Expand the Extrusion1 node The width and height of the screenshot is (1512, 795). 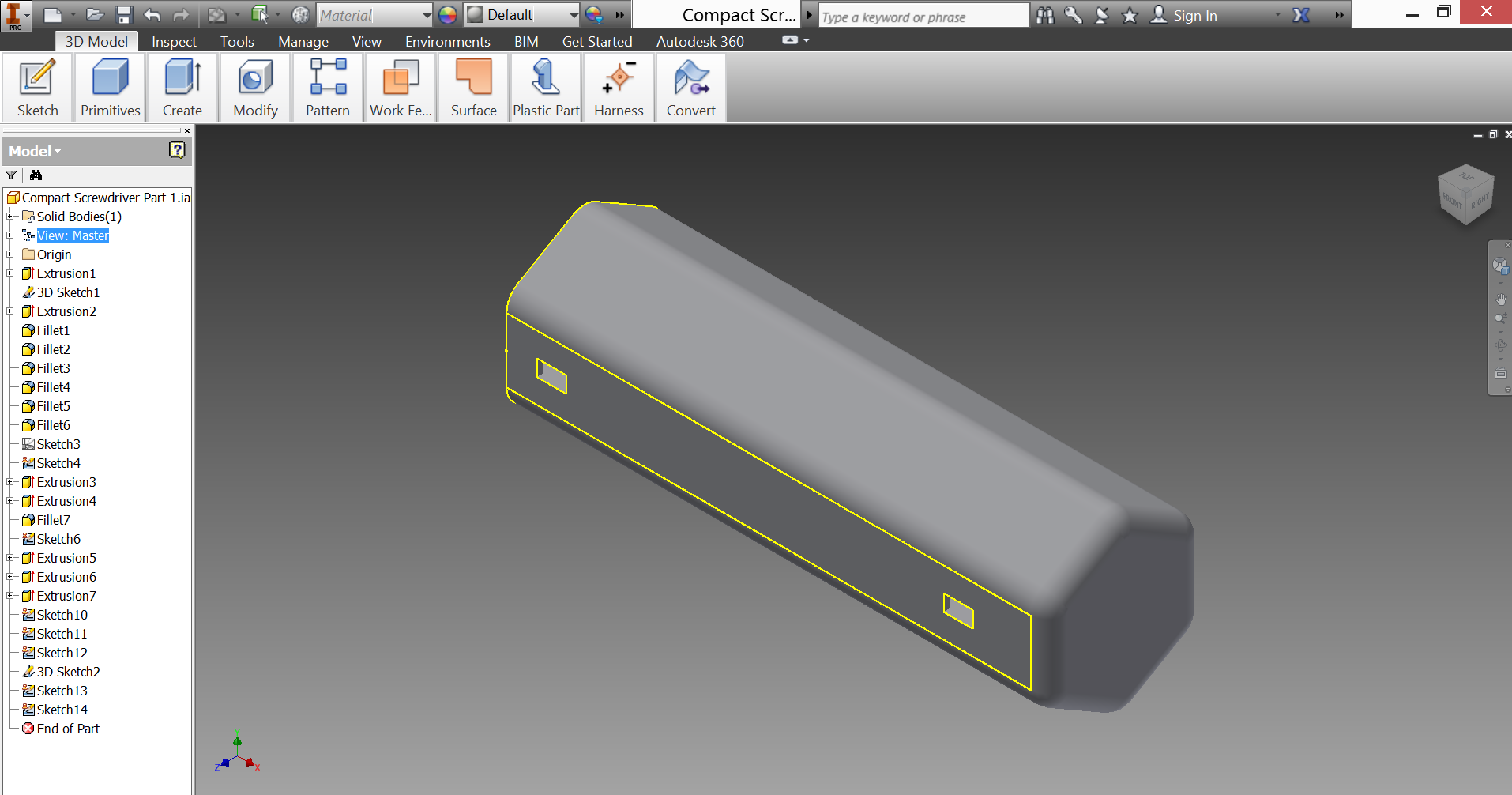(10, 273)
